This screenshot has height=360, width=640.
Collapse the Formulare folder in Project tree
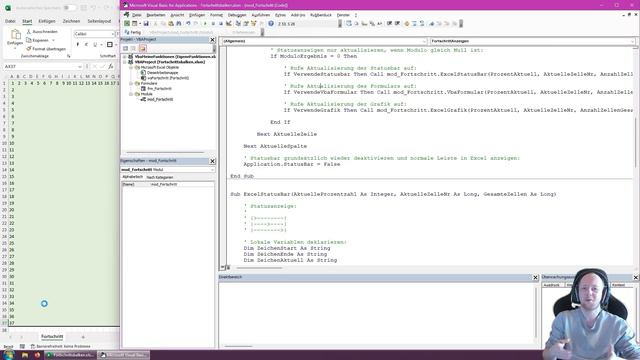click(131, 83)
